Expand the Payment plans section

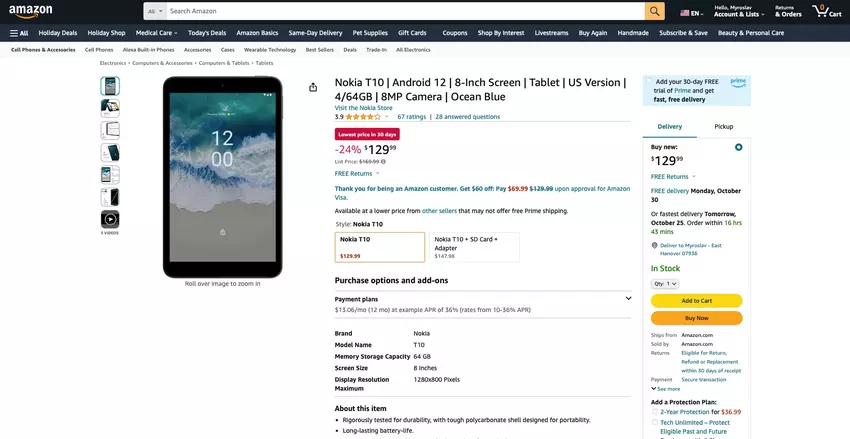(628, 298)
